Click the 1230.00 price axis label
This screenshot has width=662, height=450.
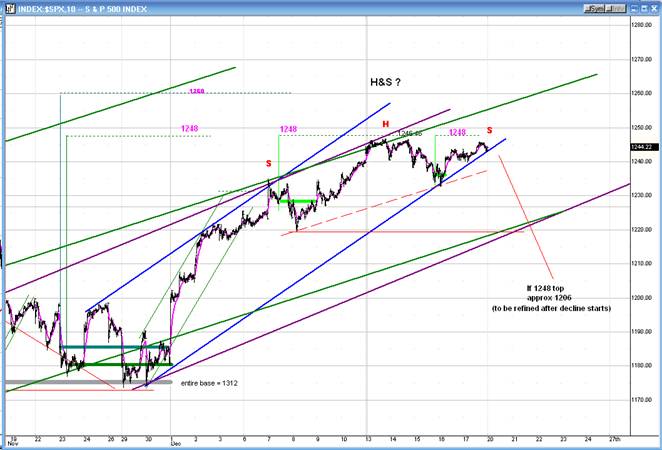642,195
